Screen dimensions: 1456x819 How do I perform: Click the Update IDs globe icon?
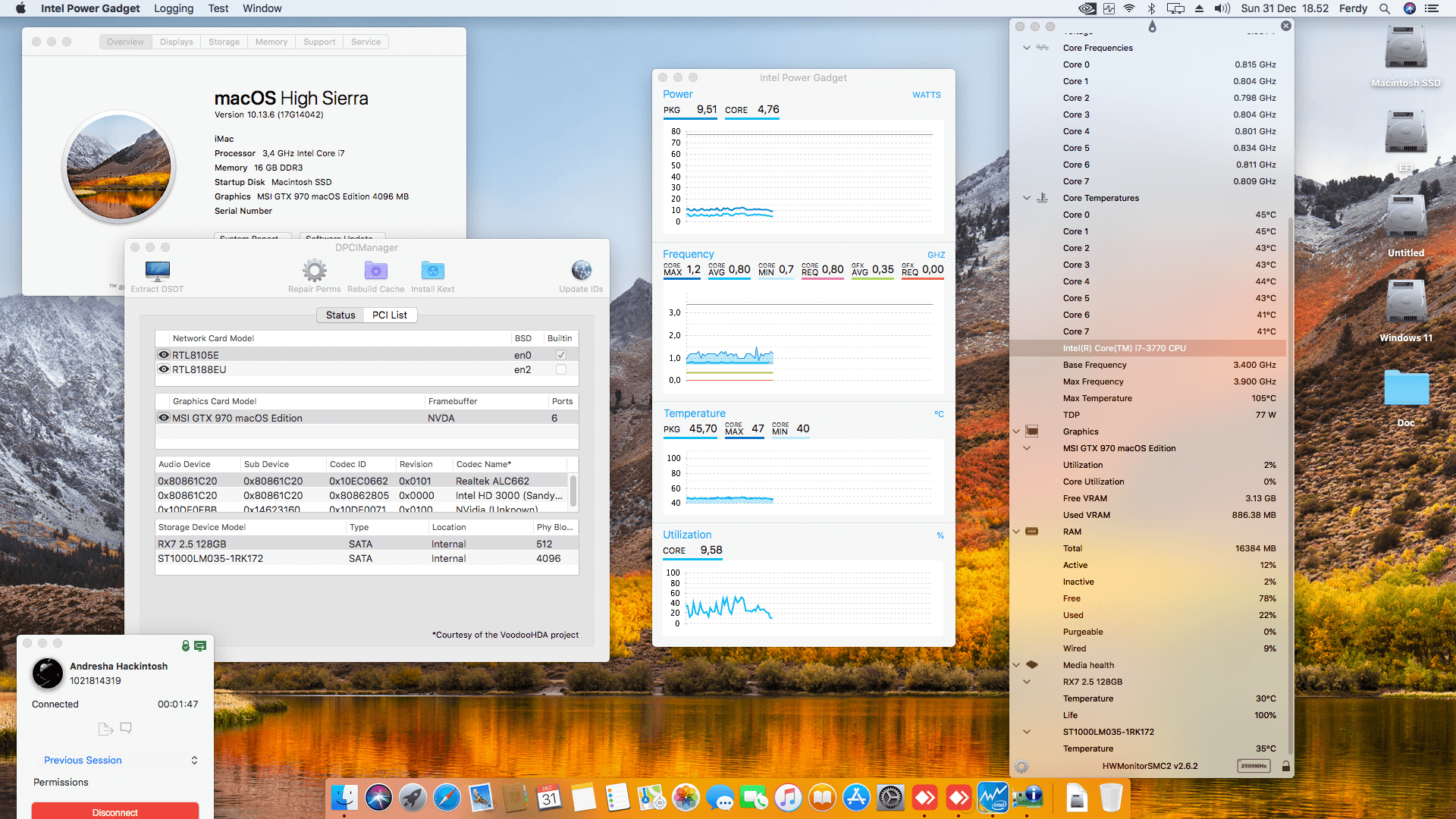tap(581, 271)
